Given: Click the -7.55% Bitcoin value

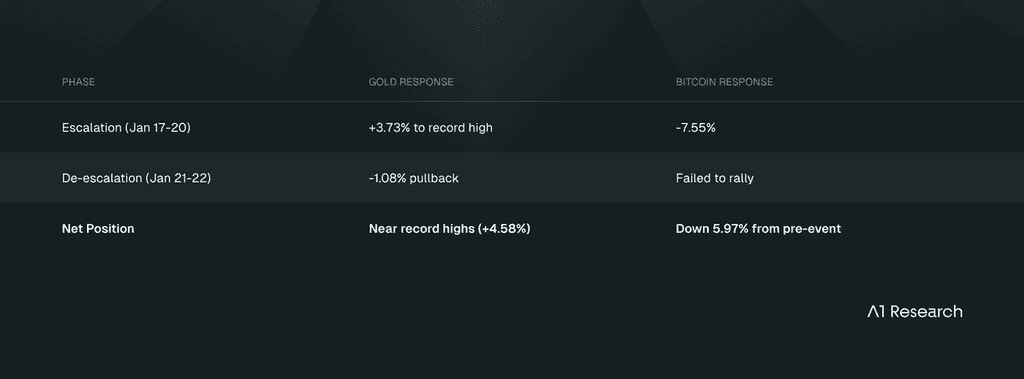Looking at the screenshot, I should pyautogui.click(x=696, y=128).
